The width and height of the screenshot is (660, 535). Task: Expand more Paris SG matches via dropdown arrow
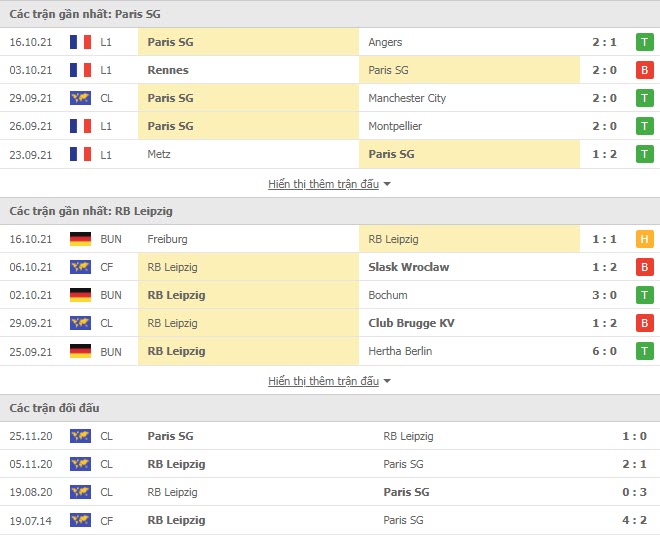(387, 184)
